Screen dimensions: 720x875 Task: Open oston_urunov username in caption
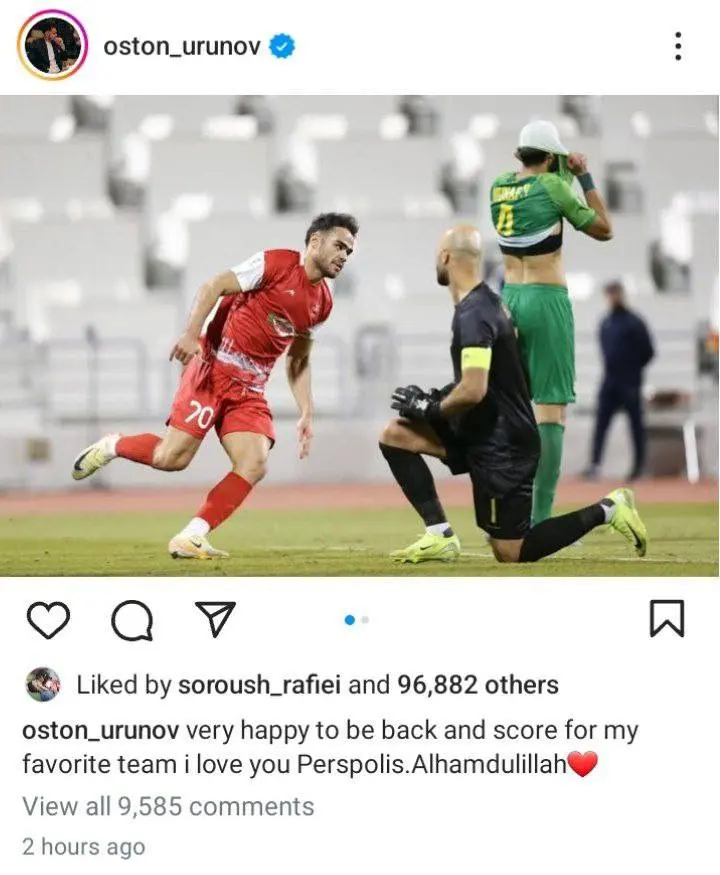(100, 730)
